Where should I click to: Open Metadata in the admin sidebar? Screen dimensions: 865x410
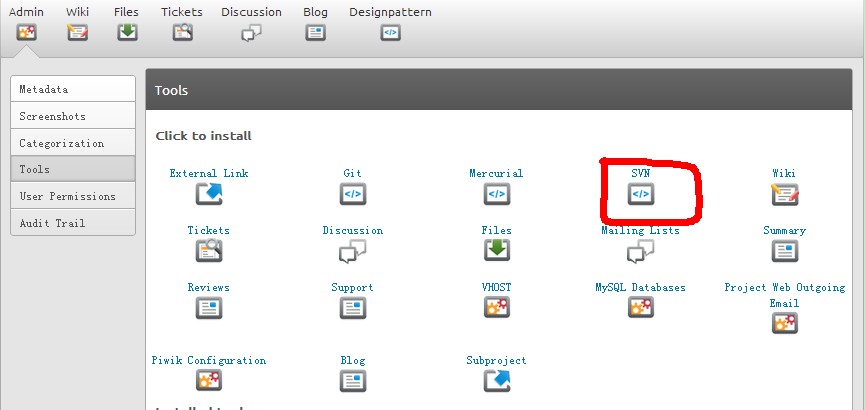pyautogui.click(x=73, y=89)
